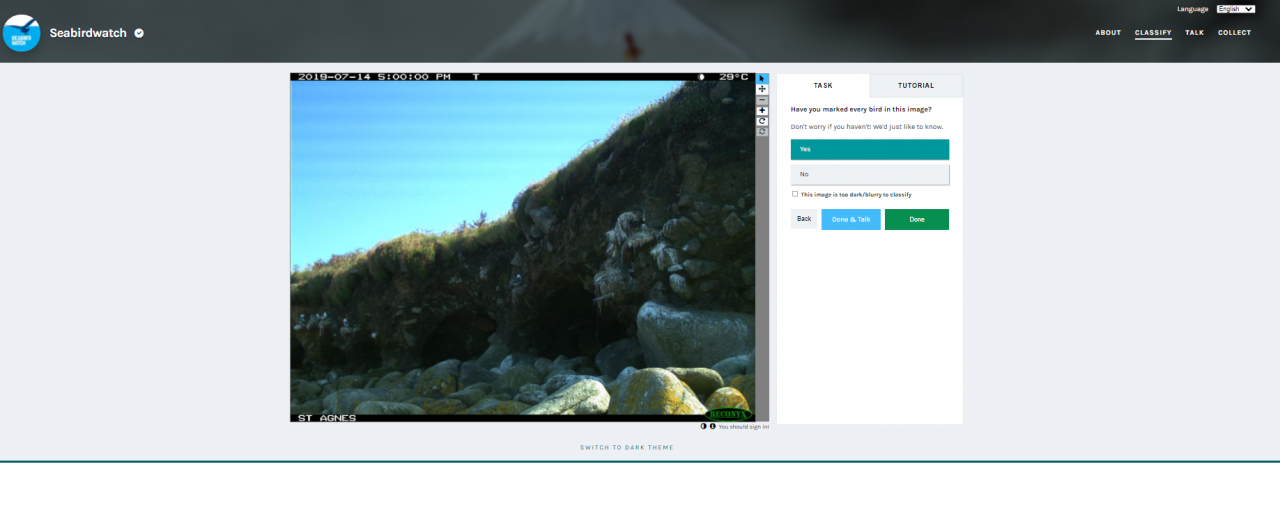
Task: Click the verified checkmark badge
Action: [x=139, y=33]
